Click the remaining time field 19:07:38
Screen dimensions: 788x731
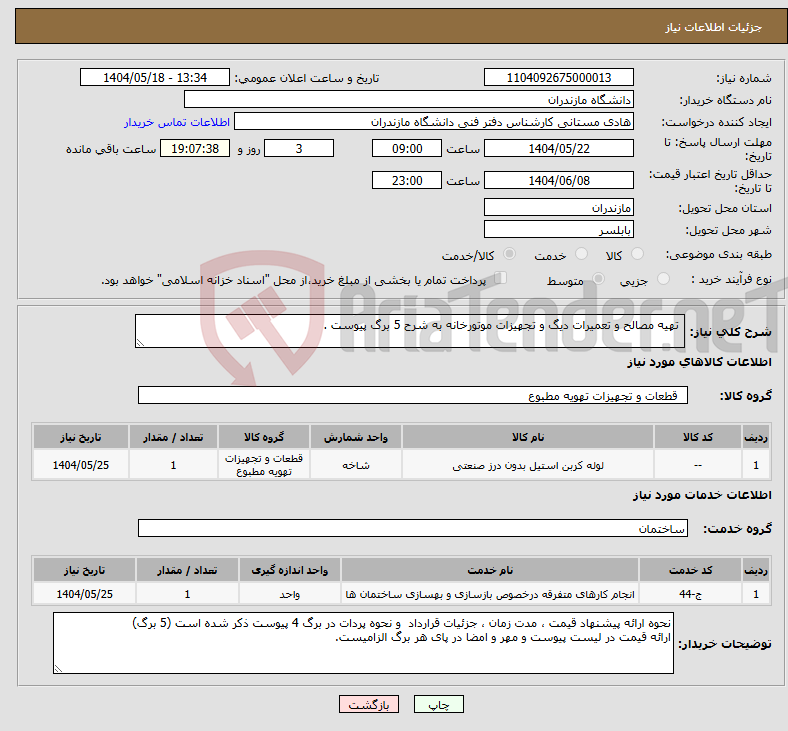(x=195, y=149)
